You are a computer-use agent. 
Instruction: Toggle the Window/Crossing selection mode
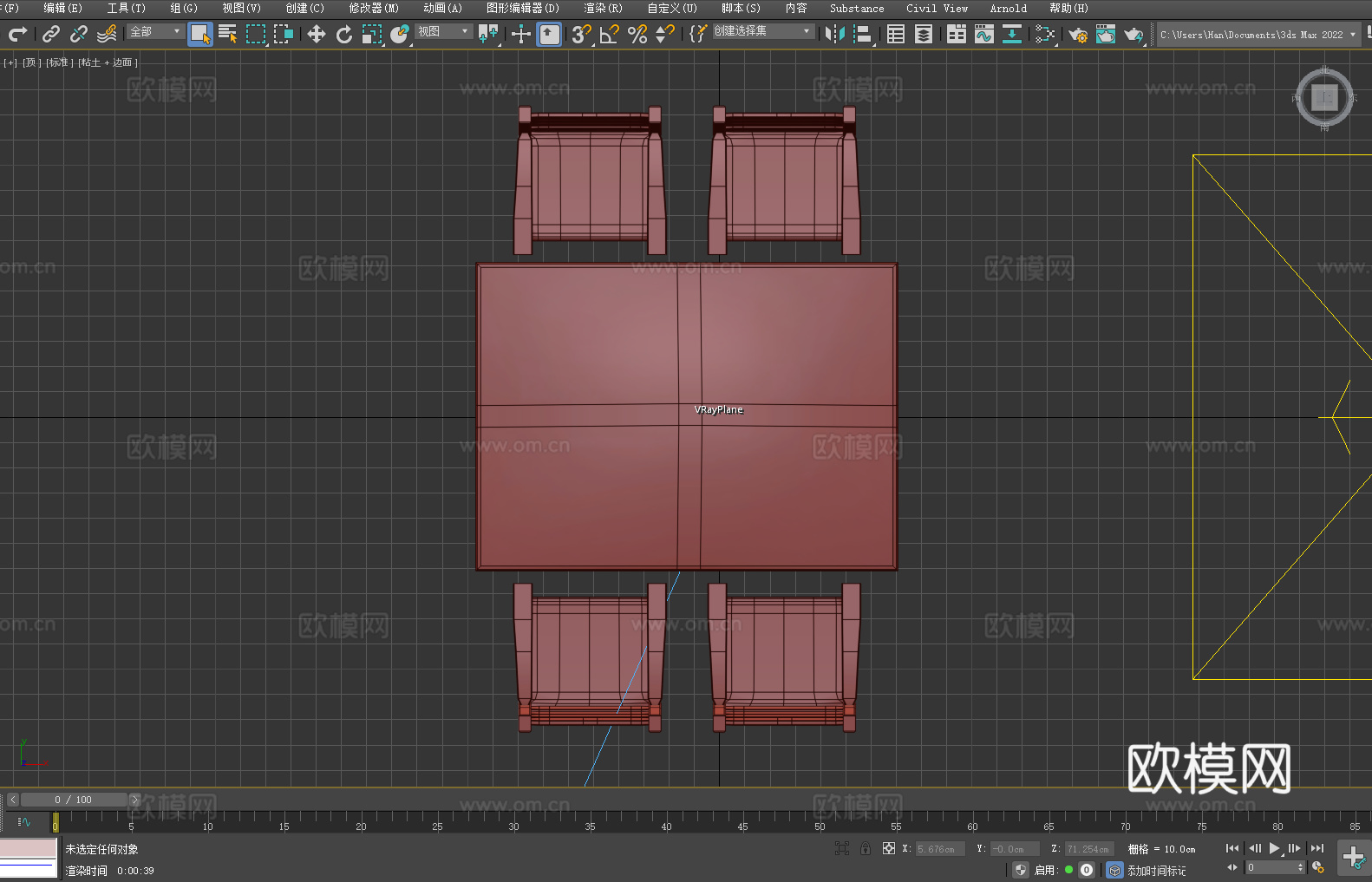coord(284,34)
